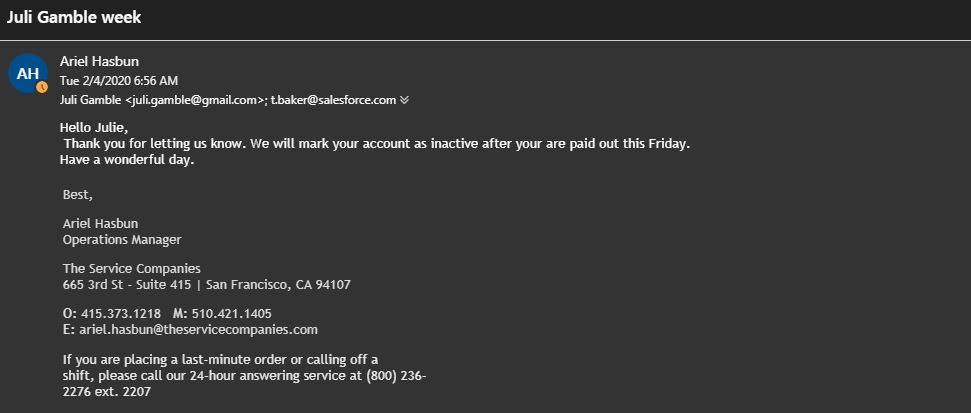Click 'The Service Companies' in the signature
This screenshot has width=971, height=413.
(131, 268)
